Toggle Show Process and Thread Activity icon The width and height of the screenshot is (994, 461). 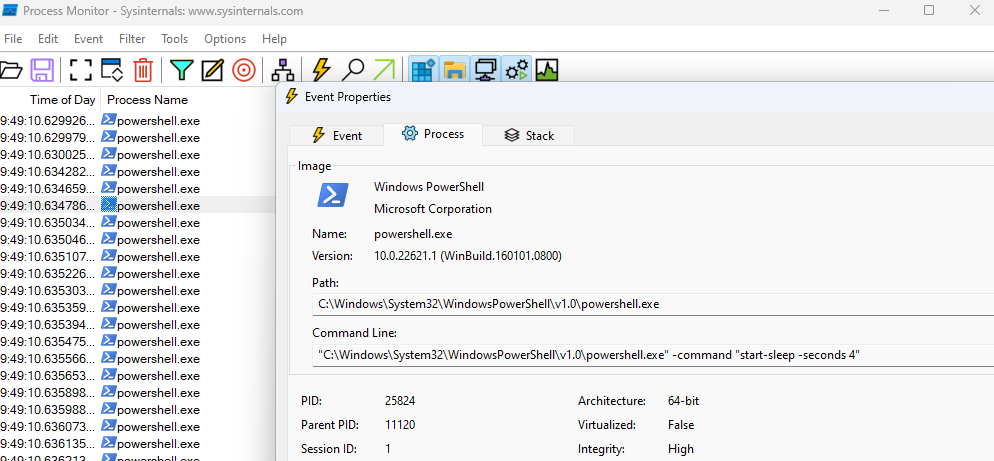[517, 70]
